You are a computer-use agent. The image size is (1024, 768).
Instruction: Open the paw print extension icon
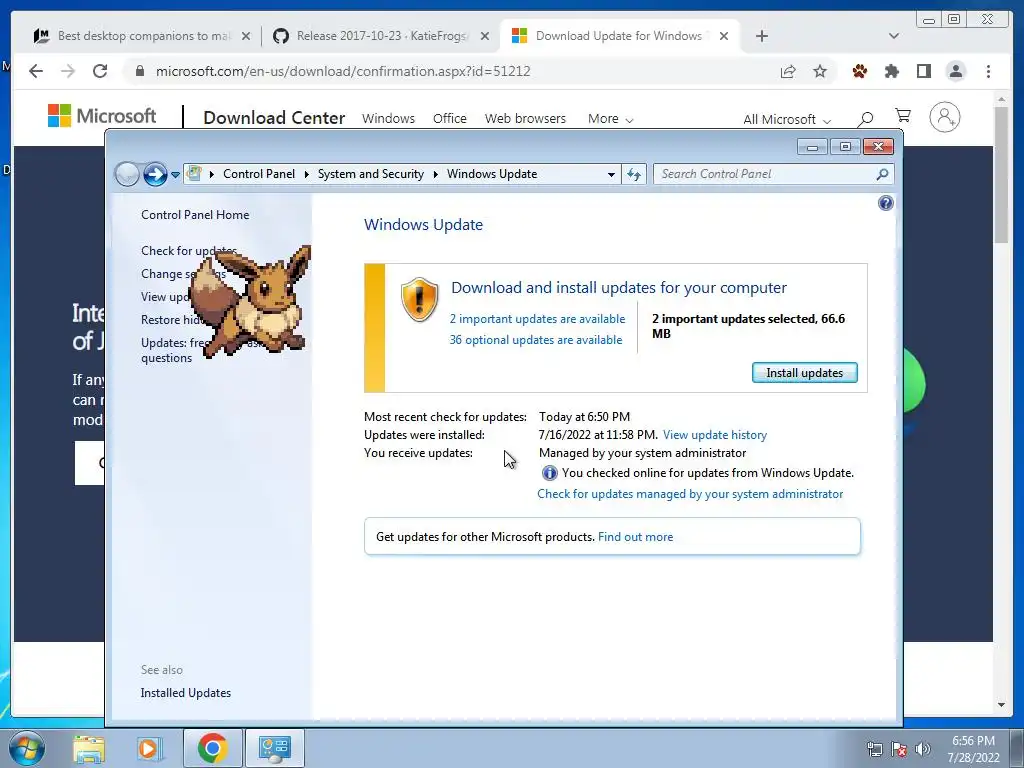point(859,71)
